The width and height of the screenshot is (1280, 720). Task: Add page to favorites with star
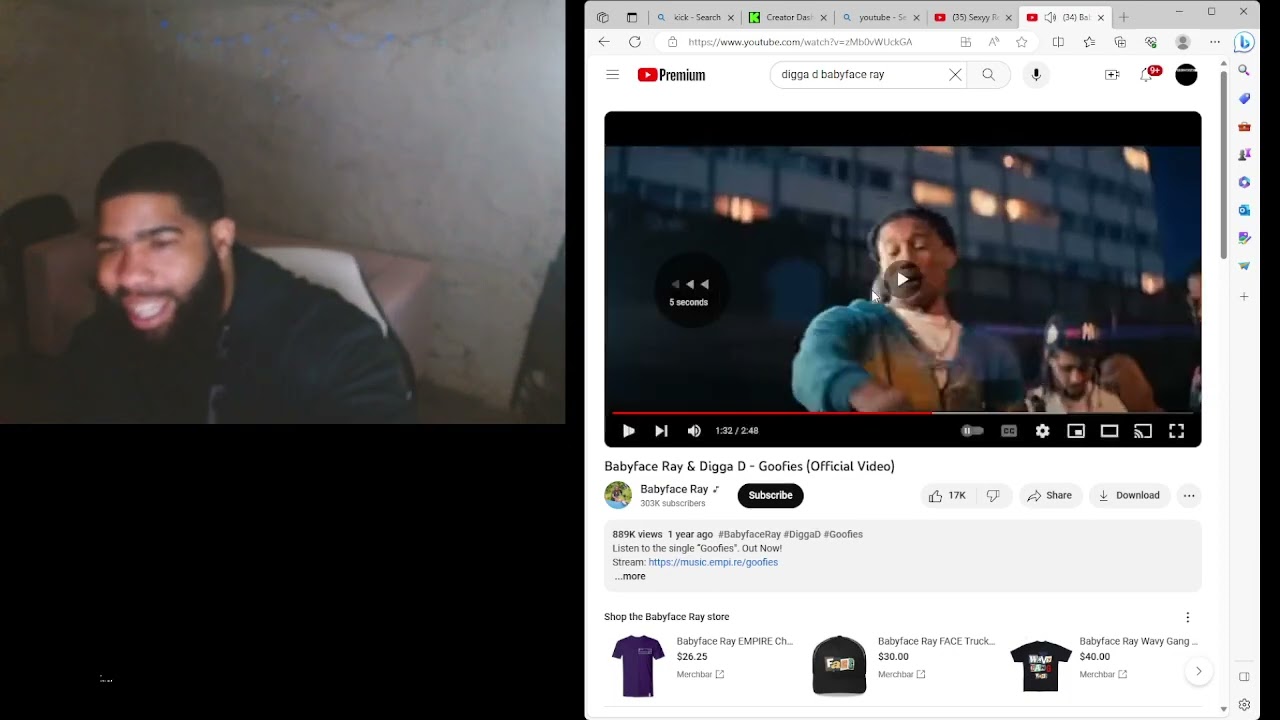(x=1021, y=42)
